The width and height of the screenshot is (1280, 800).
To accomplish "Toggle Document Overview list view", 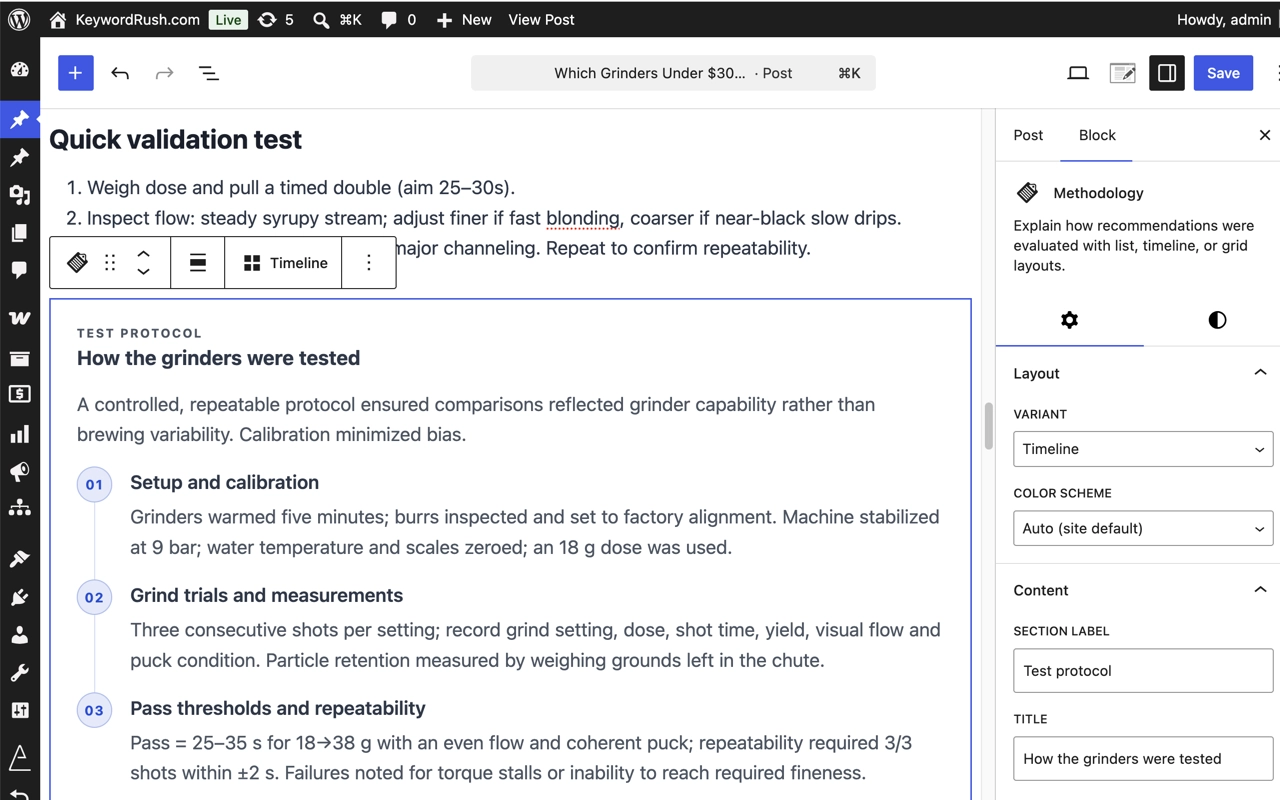I will (208, 73).
